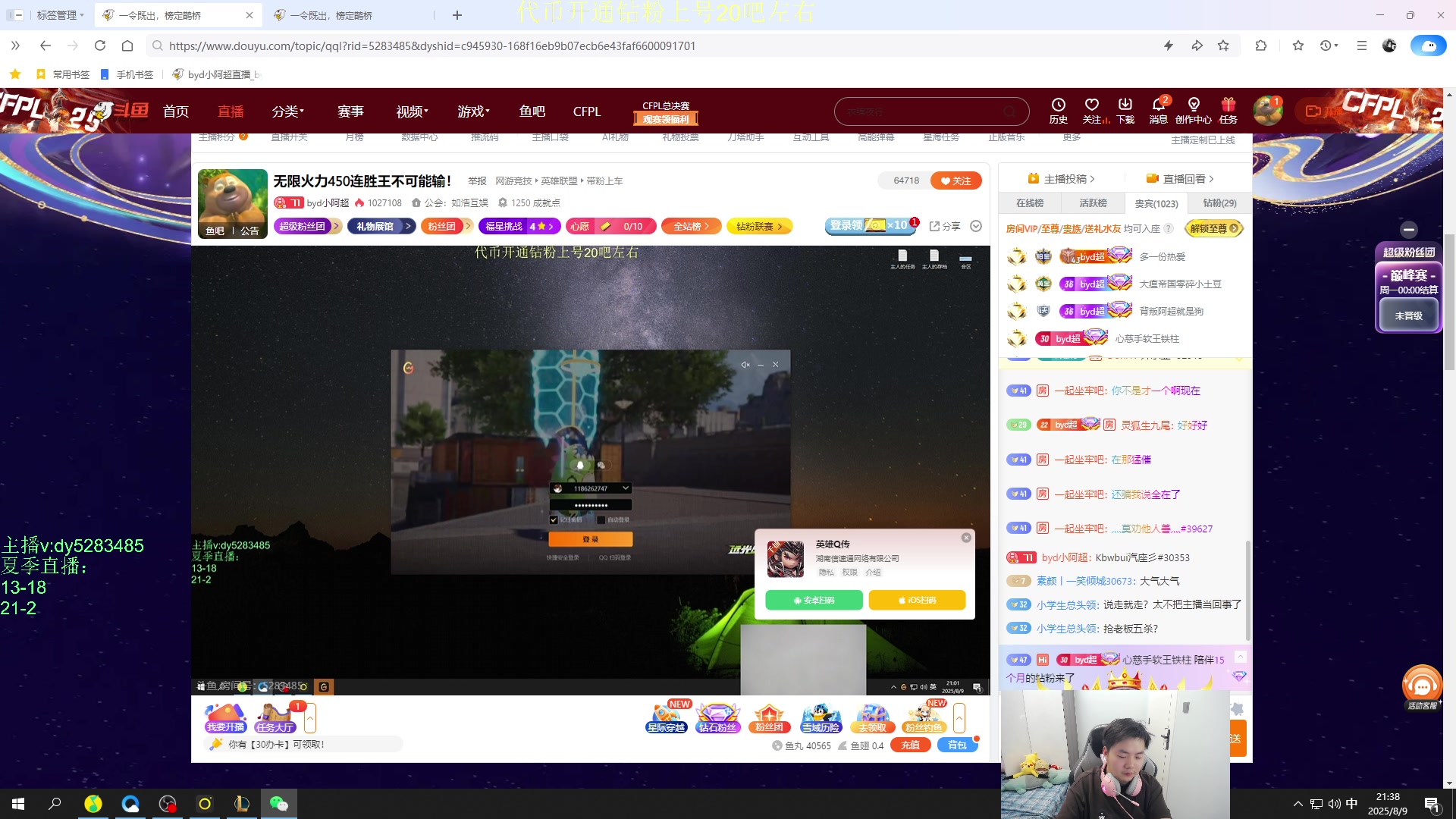Go to browser home page icon
1456x819 pixels.
127,45
